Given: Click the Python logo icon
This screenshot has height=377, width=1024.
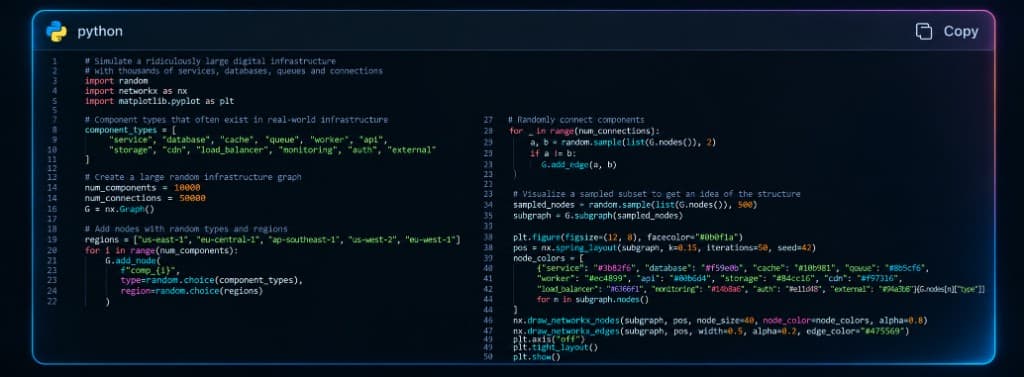Looking at the screenshot, I should coord(56,31).
